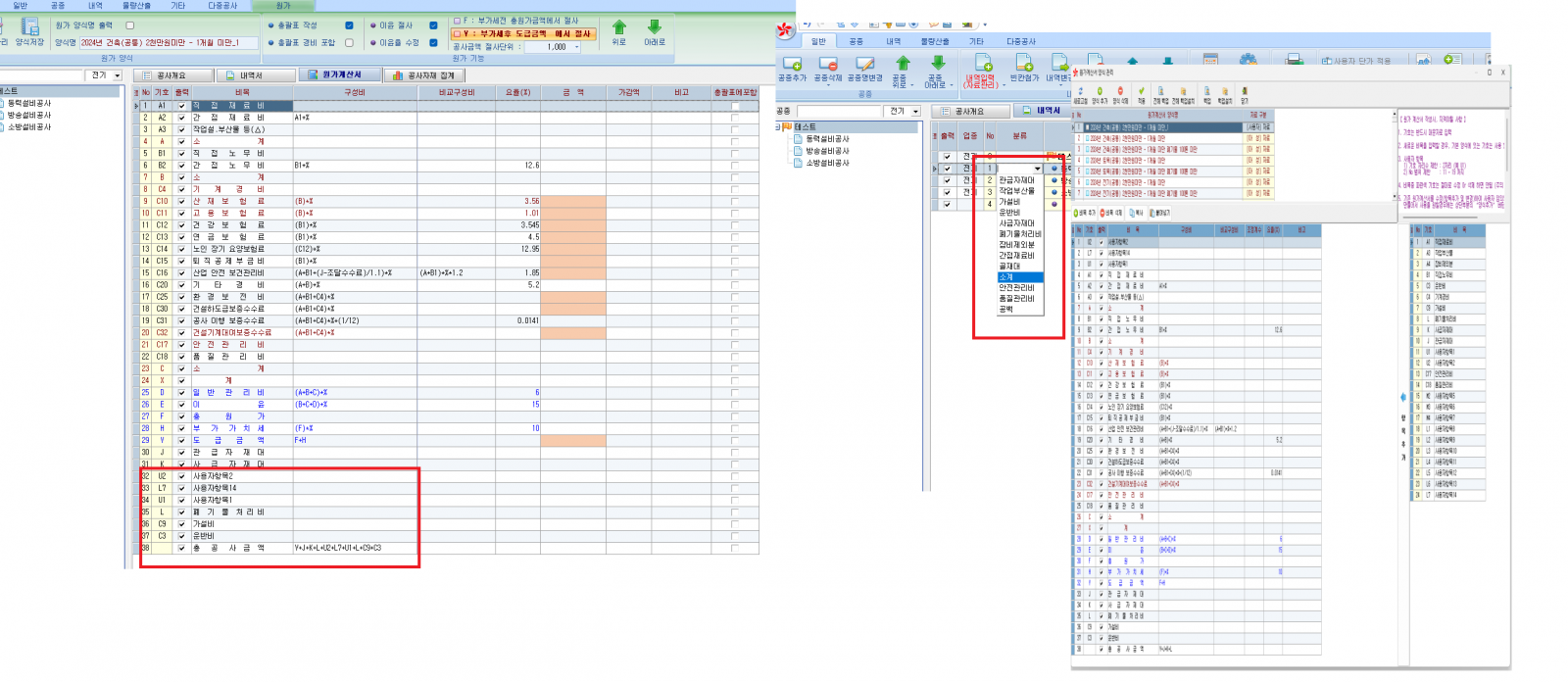Toggle the 총괄표 경비 포함 checkbox
The height and width of the screenshot is (682, 1568).
(x=349, y=42)
